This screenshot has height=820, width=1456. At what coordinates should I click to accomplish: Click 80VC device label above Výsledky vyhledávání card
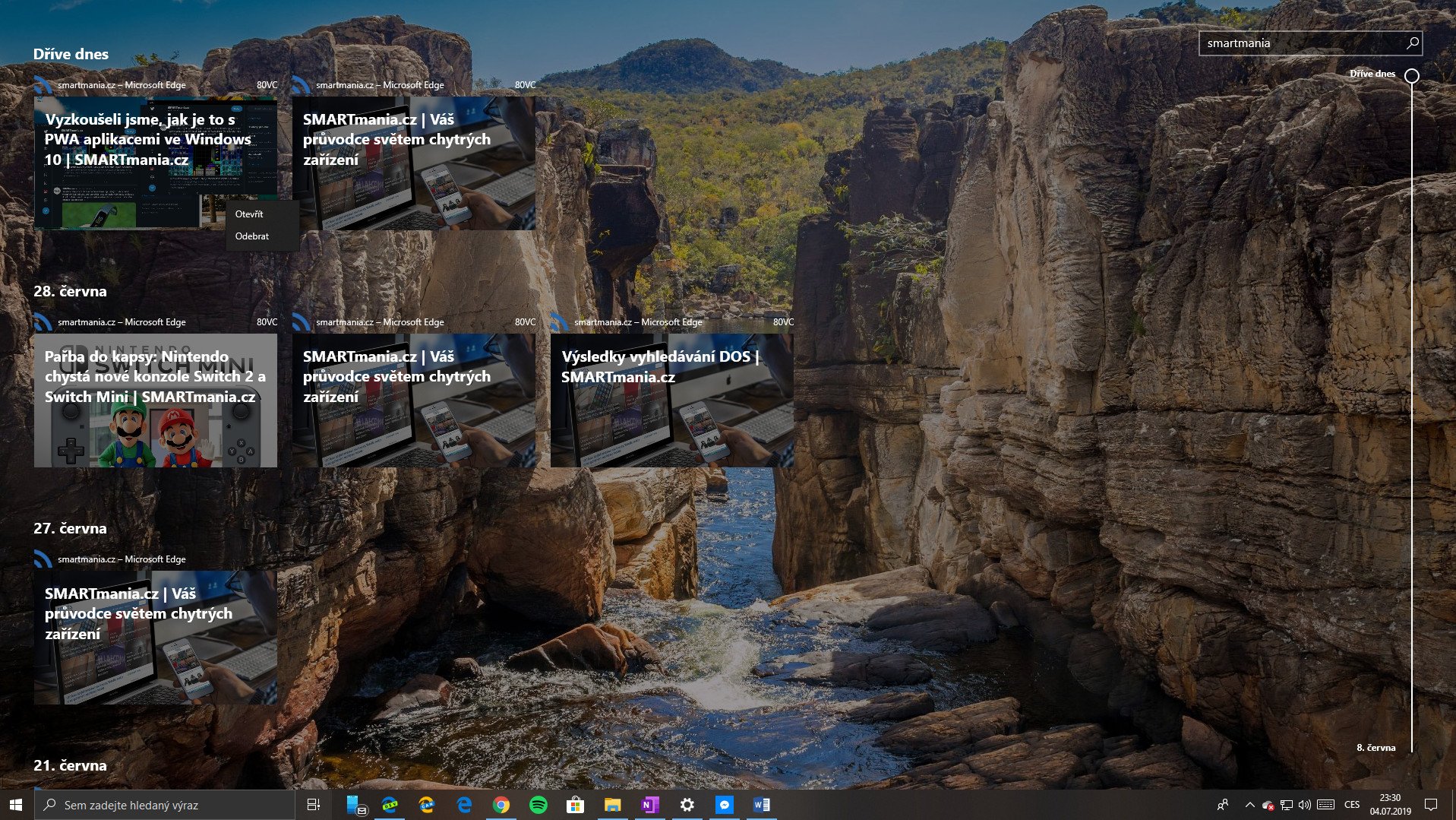pos(783,322)
